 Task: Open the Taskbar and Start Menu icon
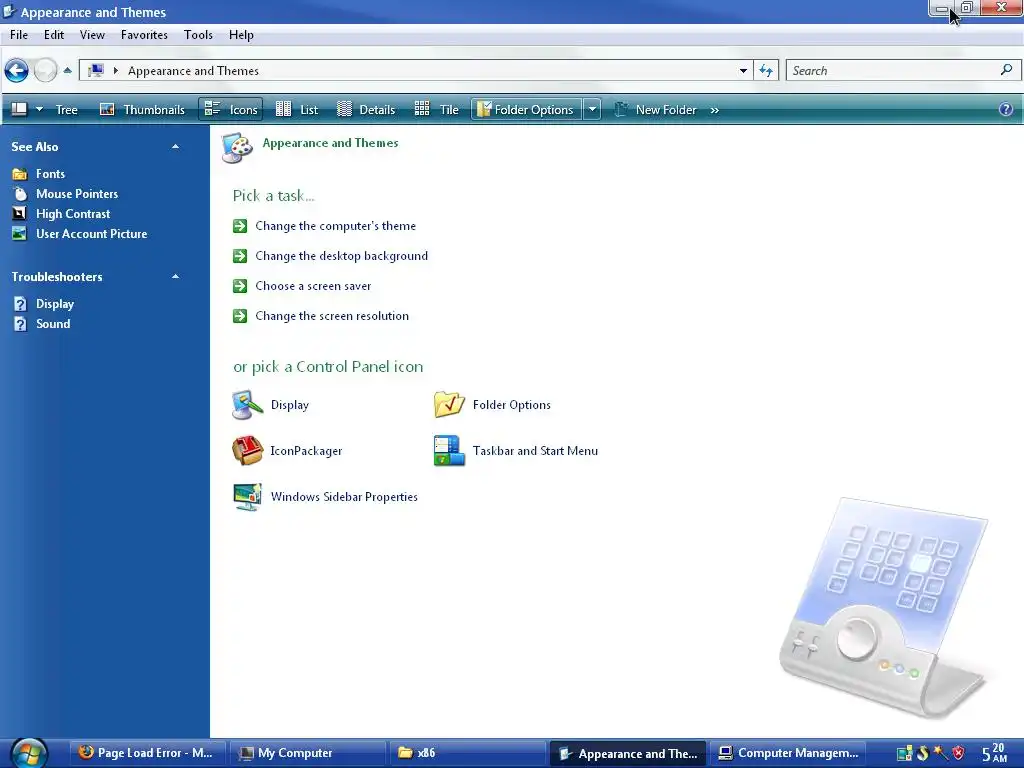(x=449, y=451)
